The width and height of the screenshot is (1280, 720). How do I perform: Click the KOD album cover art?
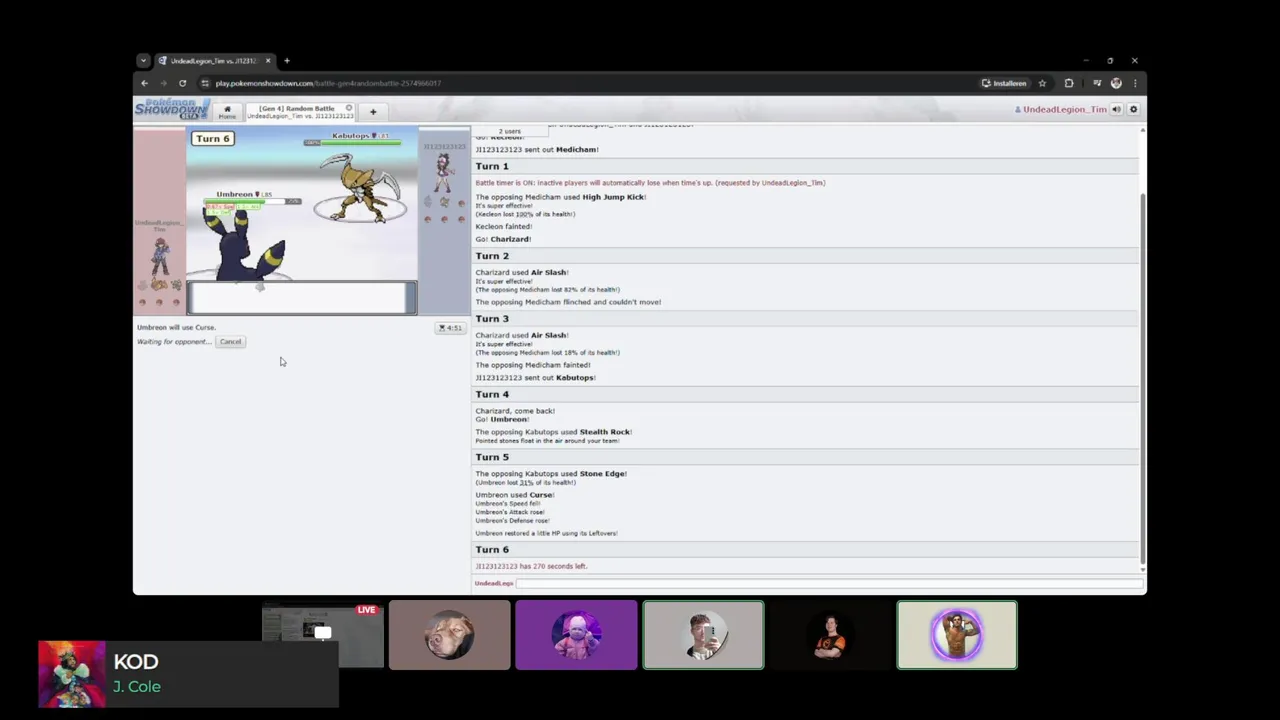pyautogui.click(x=72, y=674)
